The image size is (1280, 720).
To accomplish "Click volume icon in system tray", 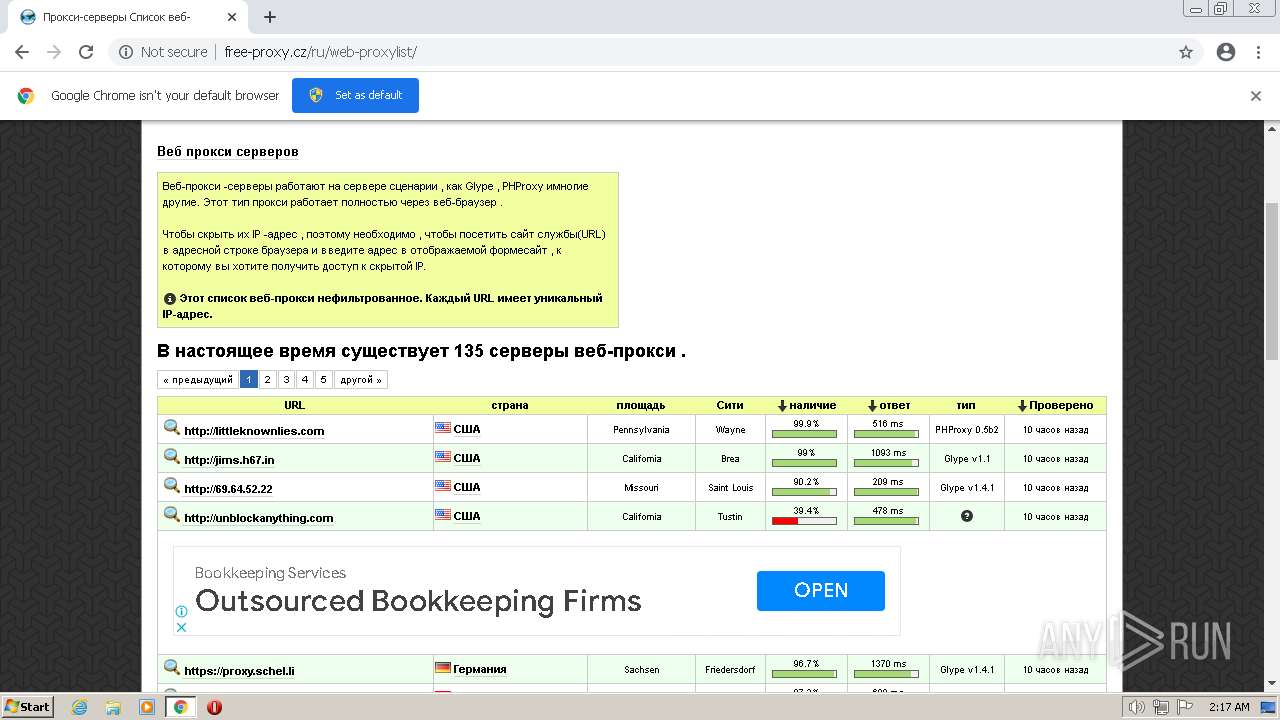I will point(1136,707).
